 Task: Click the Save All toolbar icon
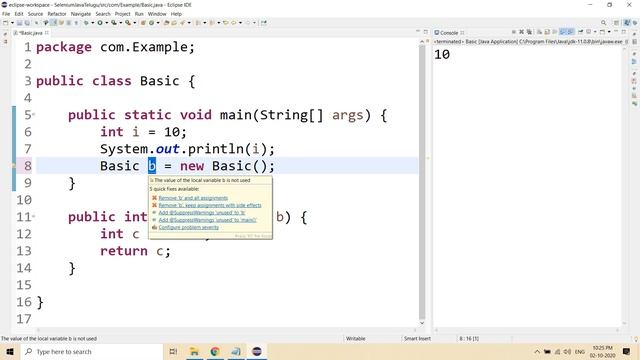(x=27, y=23)
